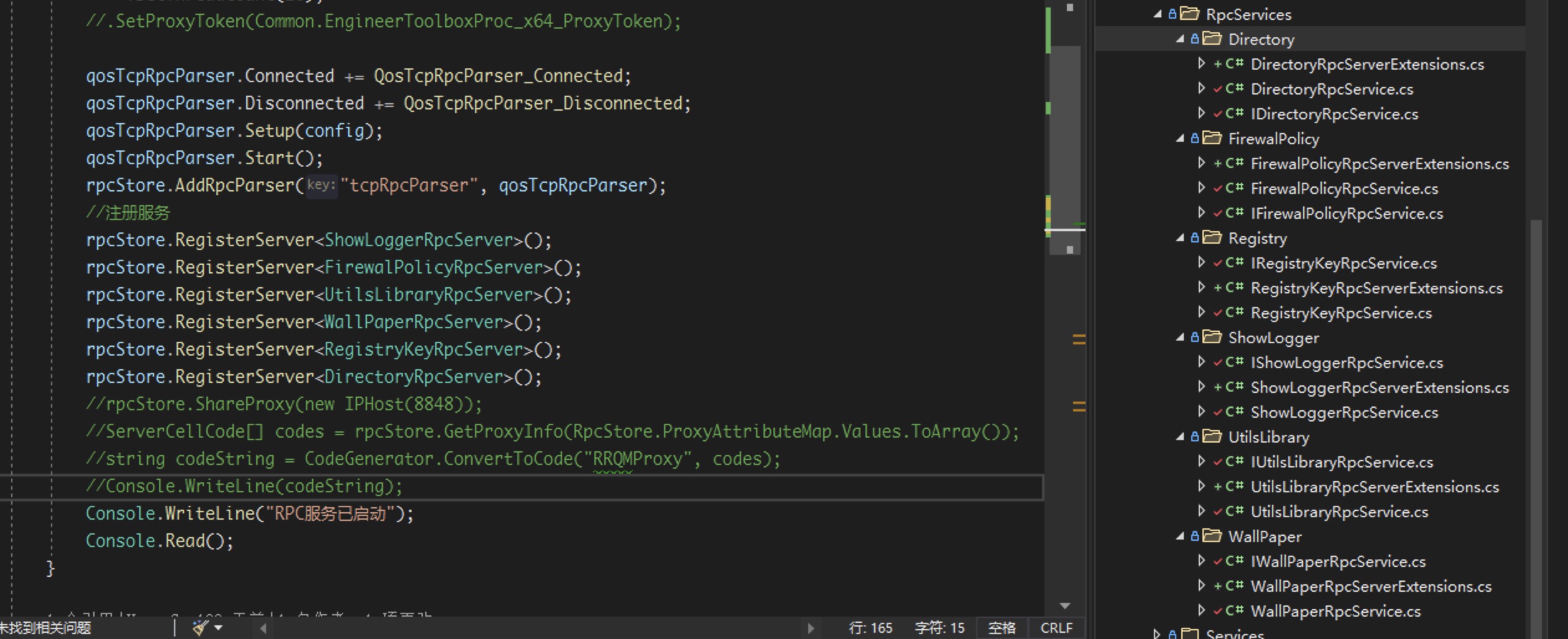The image size is (1568, 639).
Task: Click ShowLoggerRpcServer type in the code
Action: coord(419,240)
